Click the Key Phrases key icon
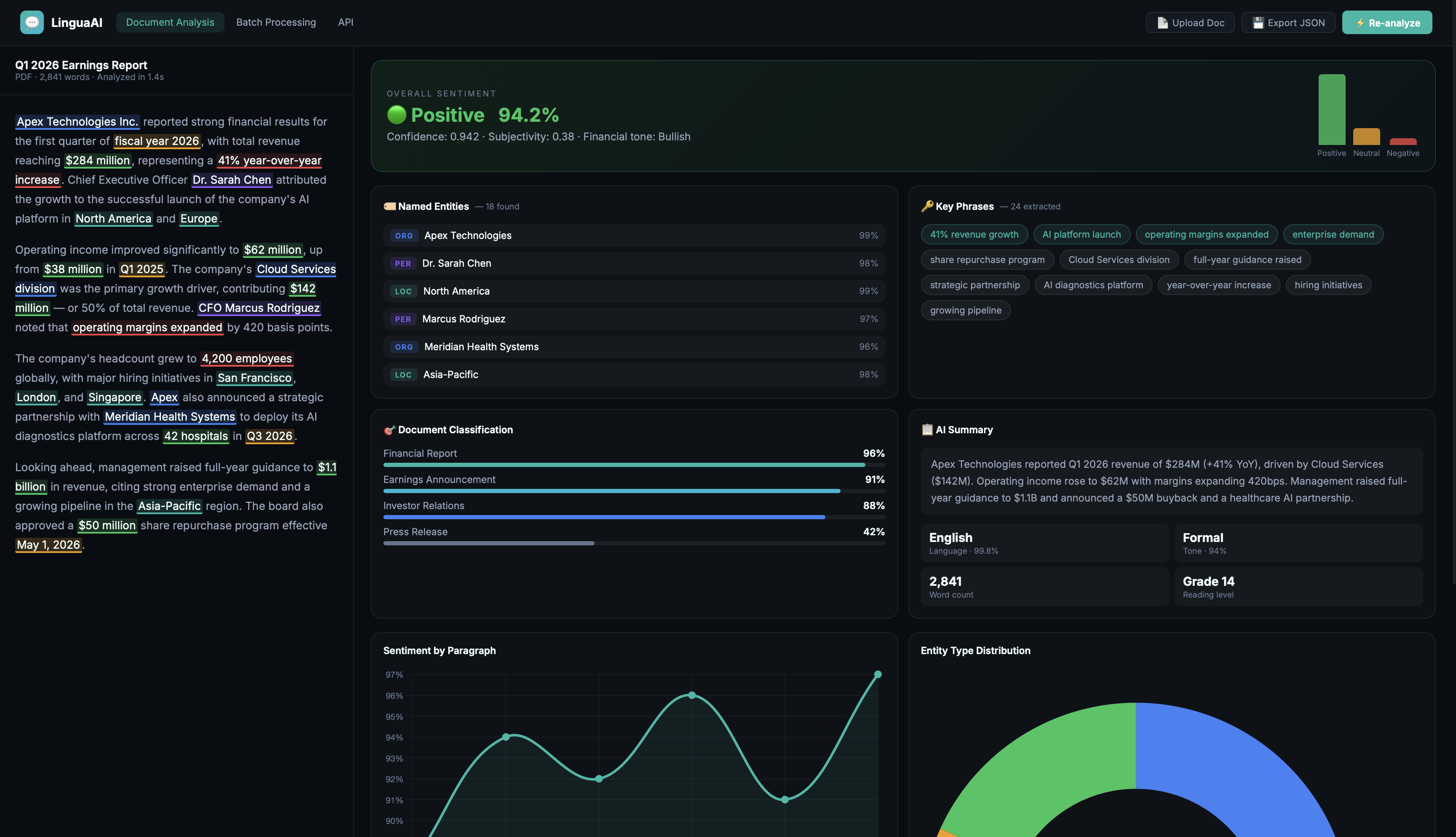The height and width of the screenshot is (837, 1456). pyautogui.click(x=927, y=207)
